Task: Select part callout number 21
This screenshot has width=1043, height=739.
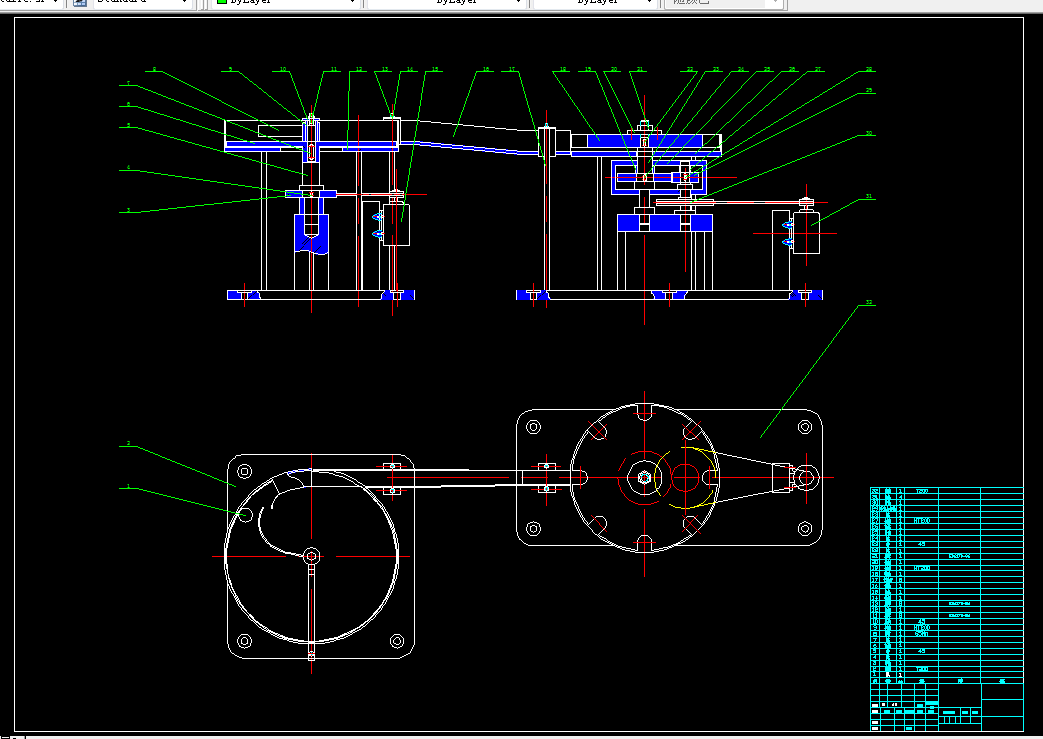Action: 640,69
